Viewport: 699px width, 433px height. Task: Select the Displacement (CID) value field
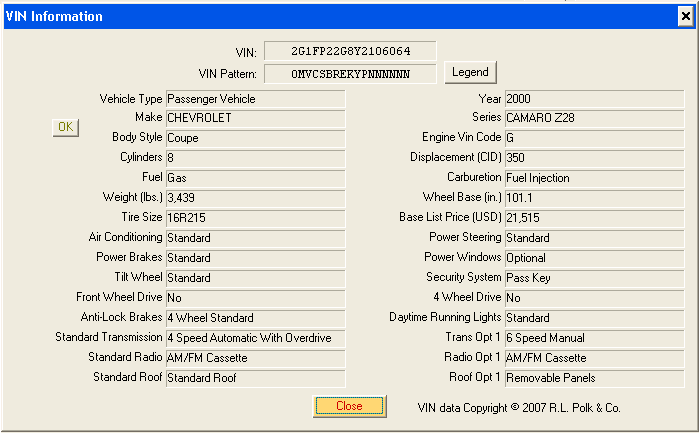594,158
